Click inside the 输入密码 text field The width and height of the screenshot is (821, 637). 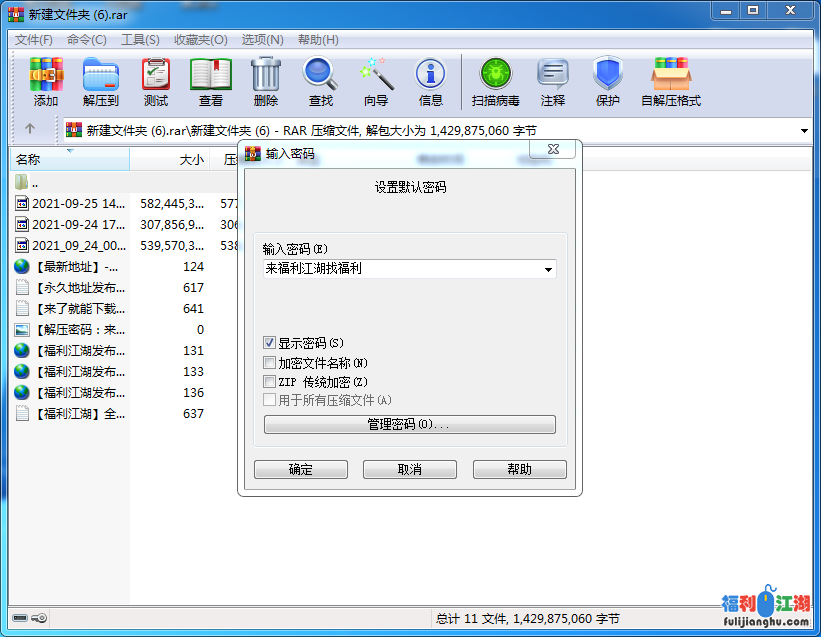coord(400,269)
